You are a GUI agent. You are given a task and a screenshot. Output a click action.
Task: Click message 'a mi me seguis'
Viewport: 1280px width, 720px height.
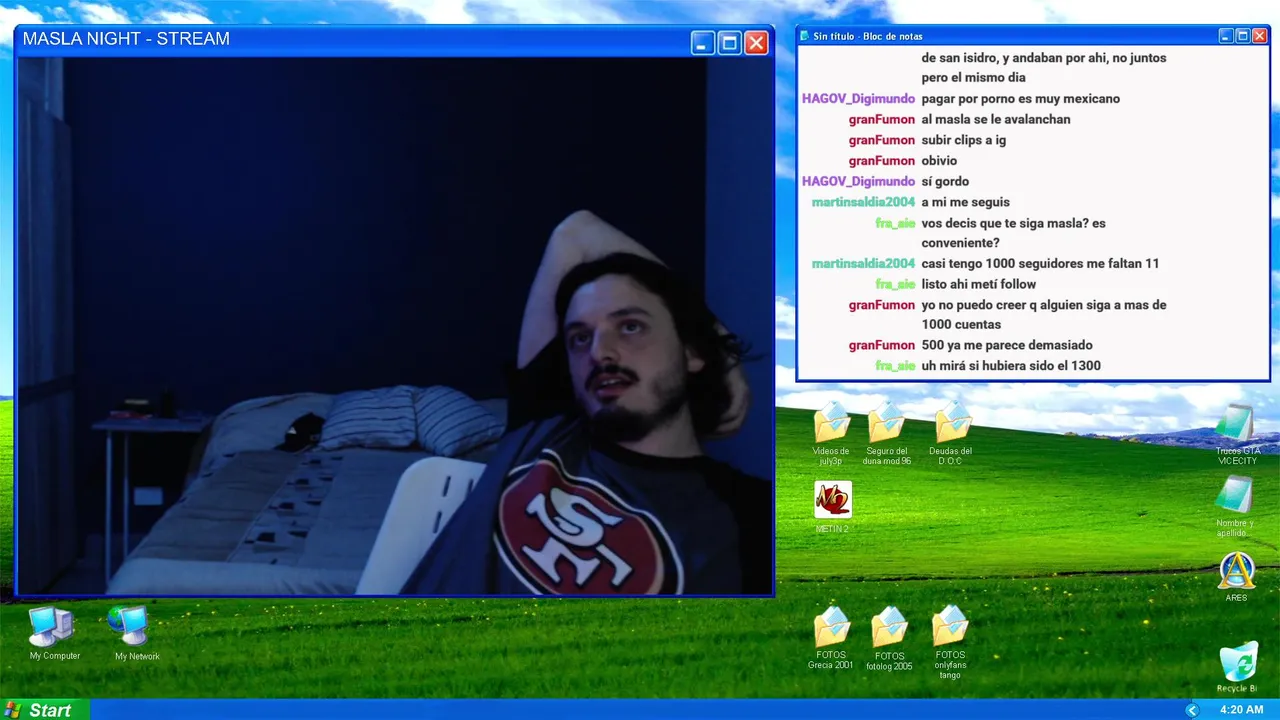coord(966,202)
